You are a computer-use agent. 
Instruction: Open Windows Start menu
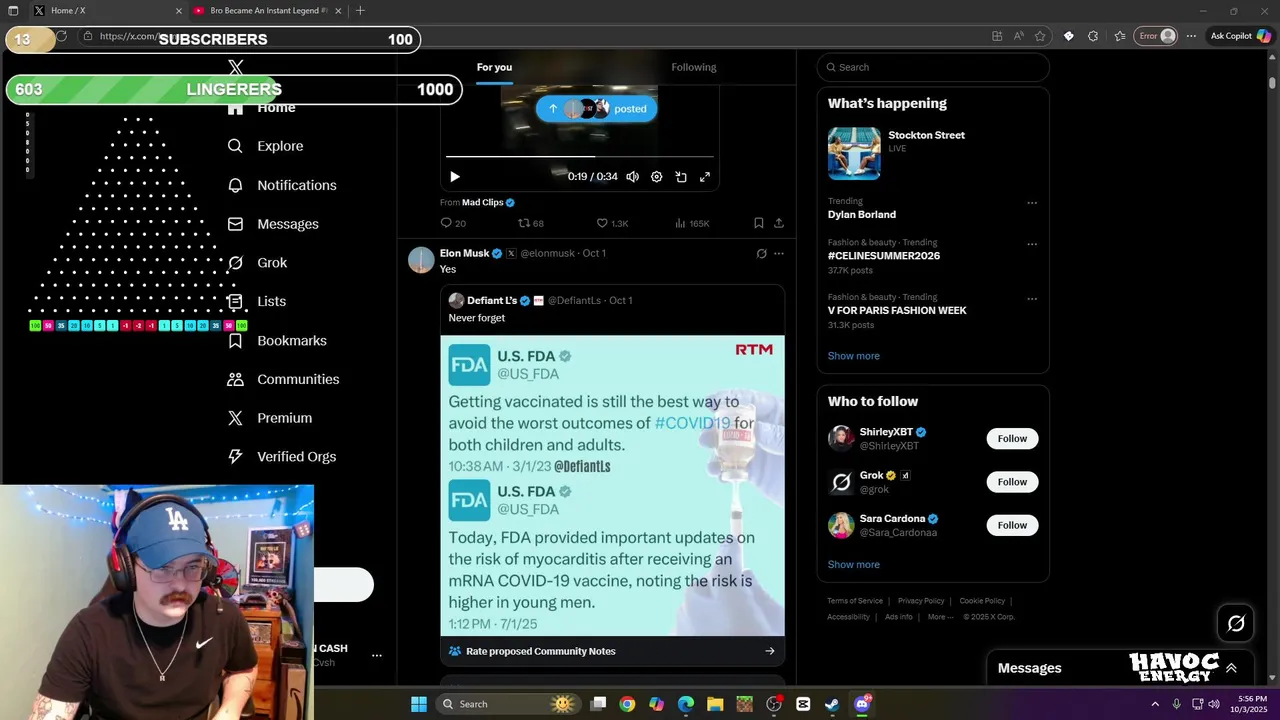click(419, 704)
